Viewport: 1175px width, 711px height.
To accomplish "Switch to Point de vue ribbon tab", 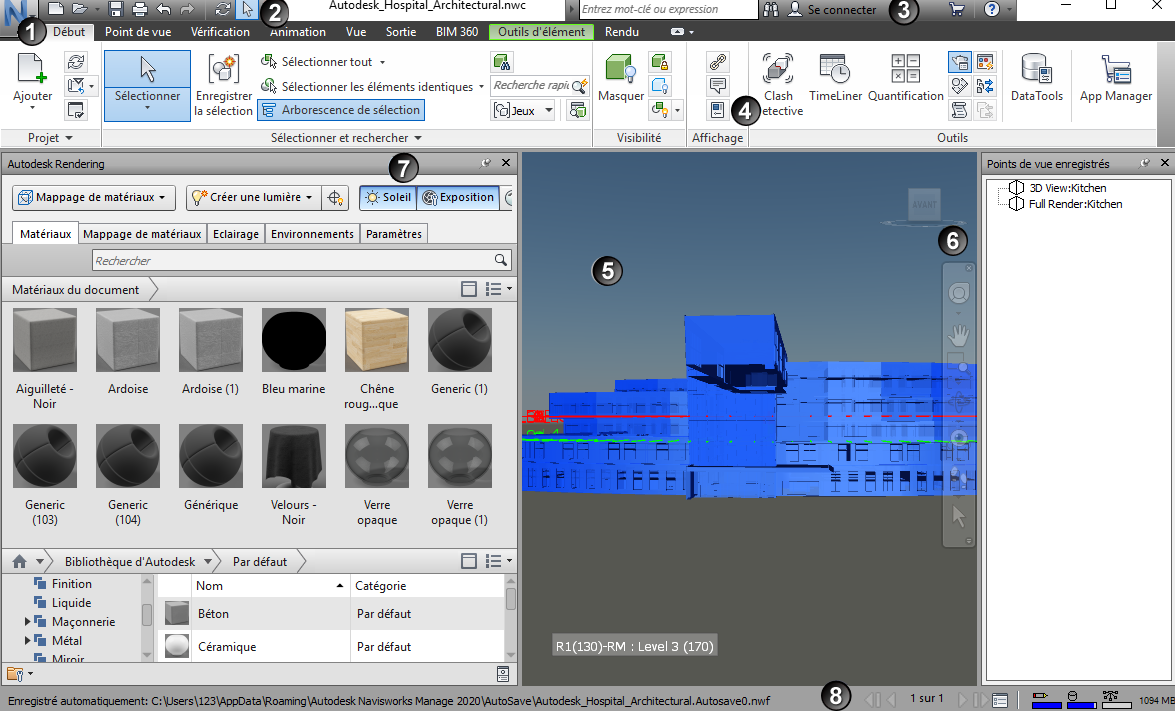I will (x=138, y=31).
